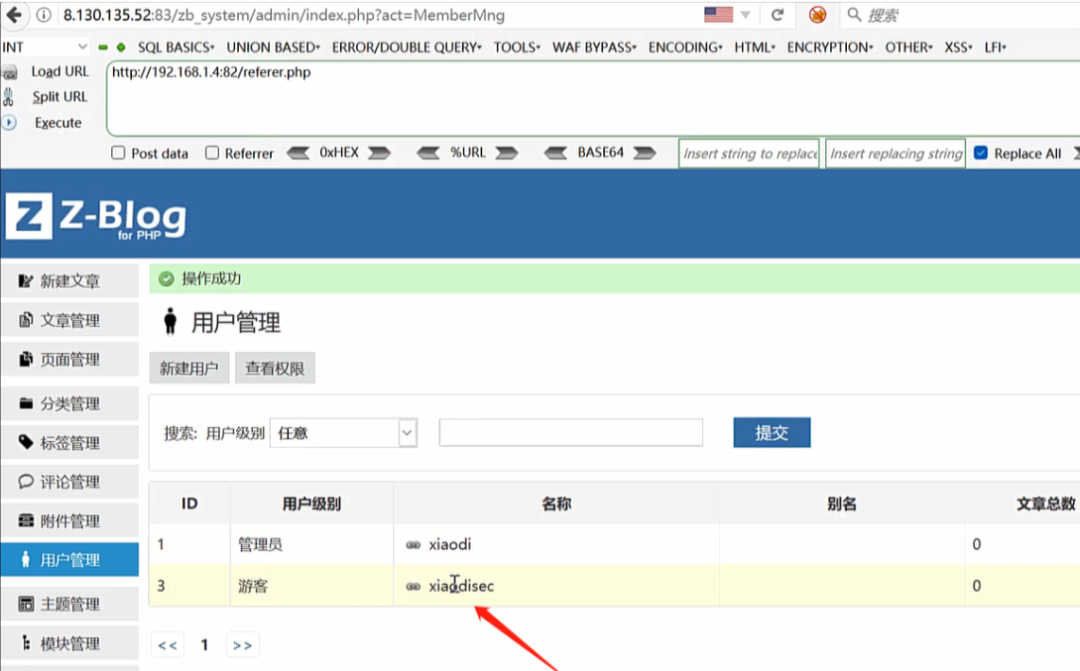The image size is (1080, 671).
Task: Open the HTML menu
Action: click(754, 48)
